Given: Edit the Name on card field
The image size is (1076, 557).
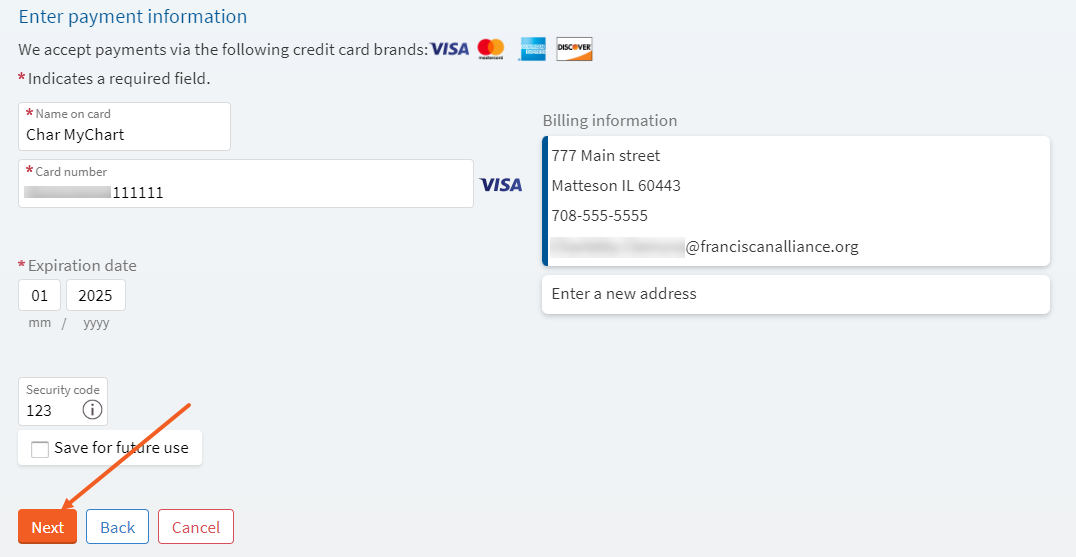Looking at the screenshot, I should coord(124,134).
